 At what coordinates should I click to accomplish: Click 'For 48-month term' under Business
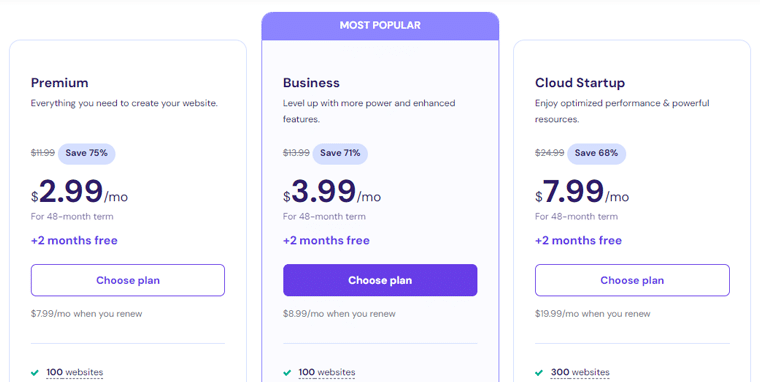[324, 217]
